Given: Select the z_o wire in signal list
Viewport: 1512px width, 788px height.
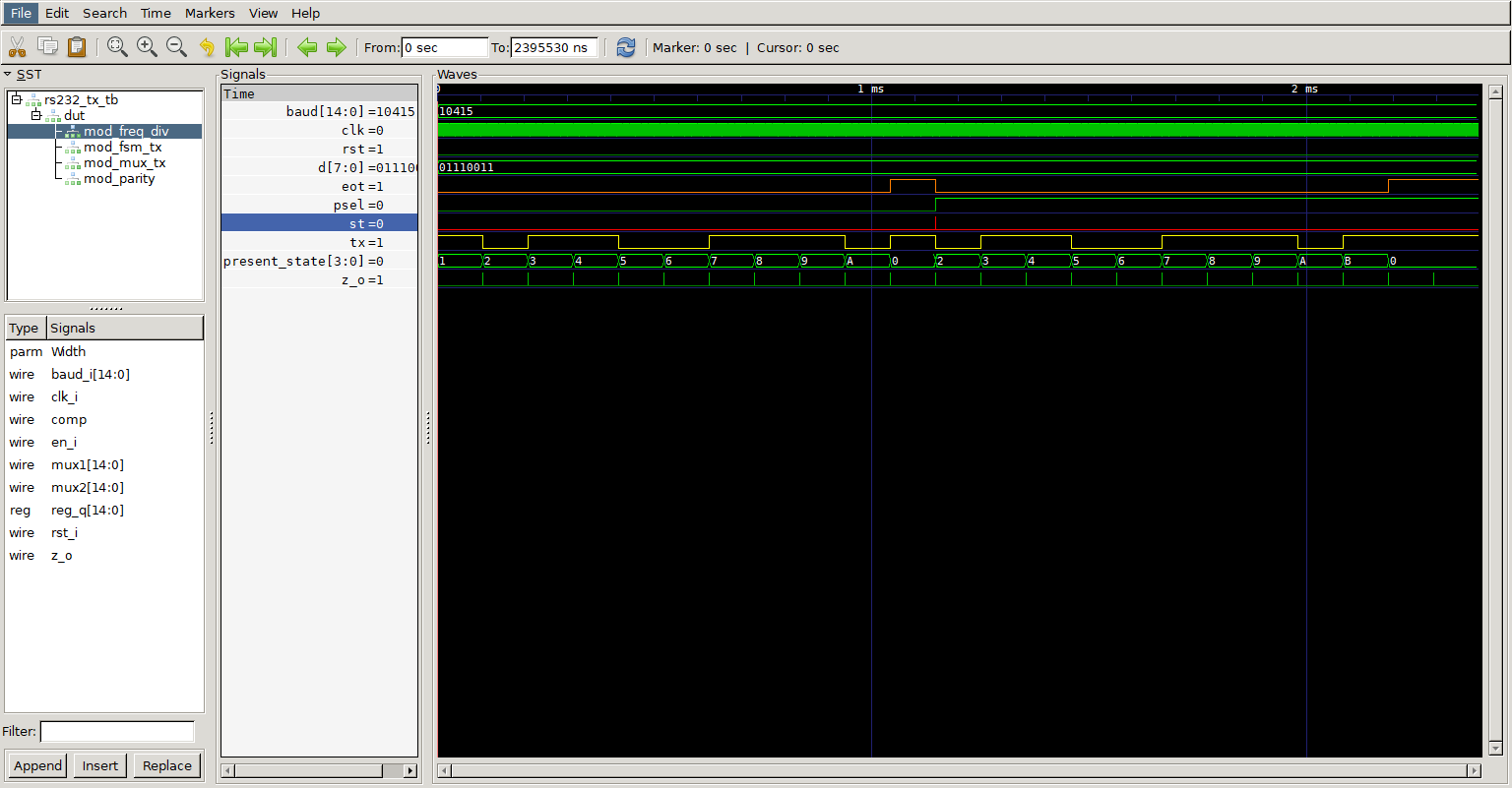Looking at the screenshot, I should coord(103,555).
